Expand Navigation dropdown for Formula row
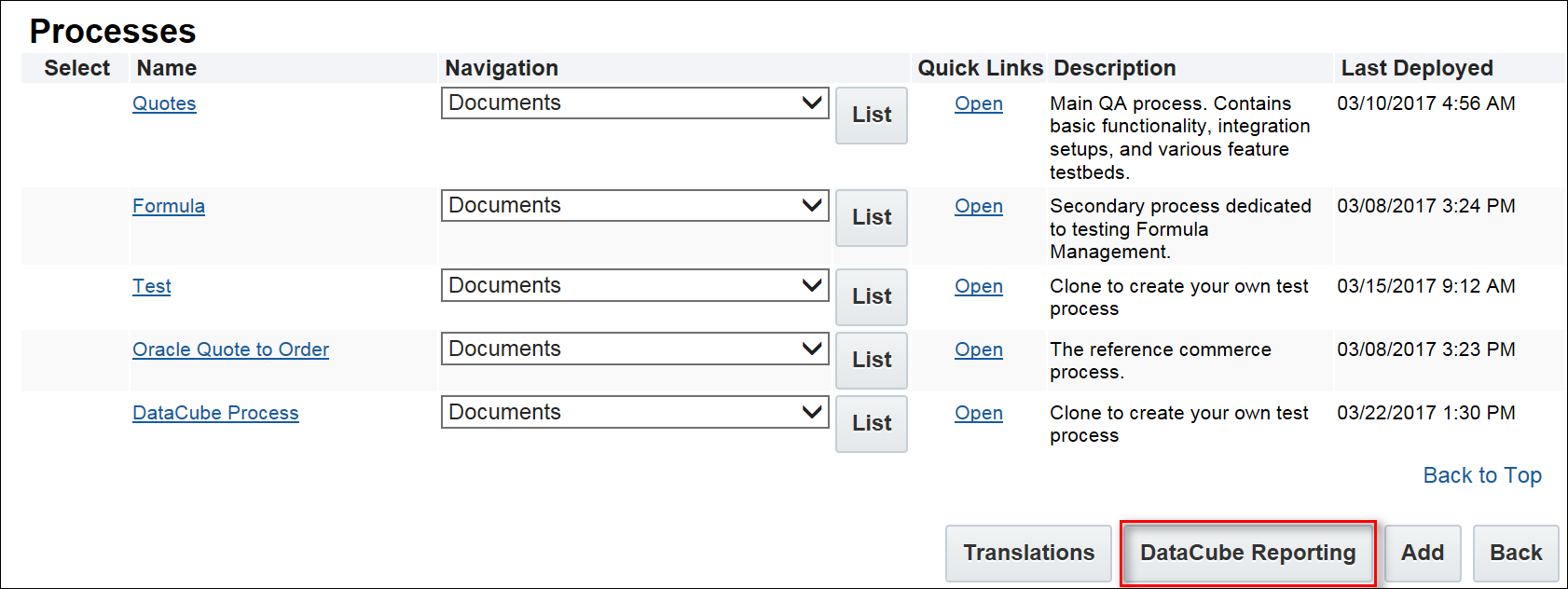Screen dimensions: 1568x589 tap(634, 206)
